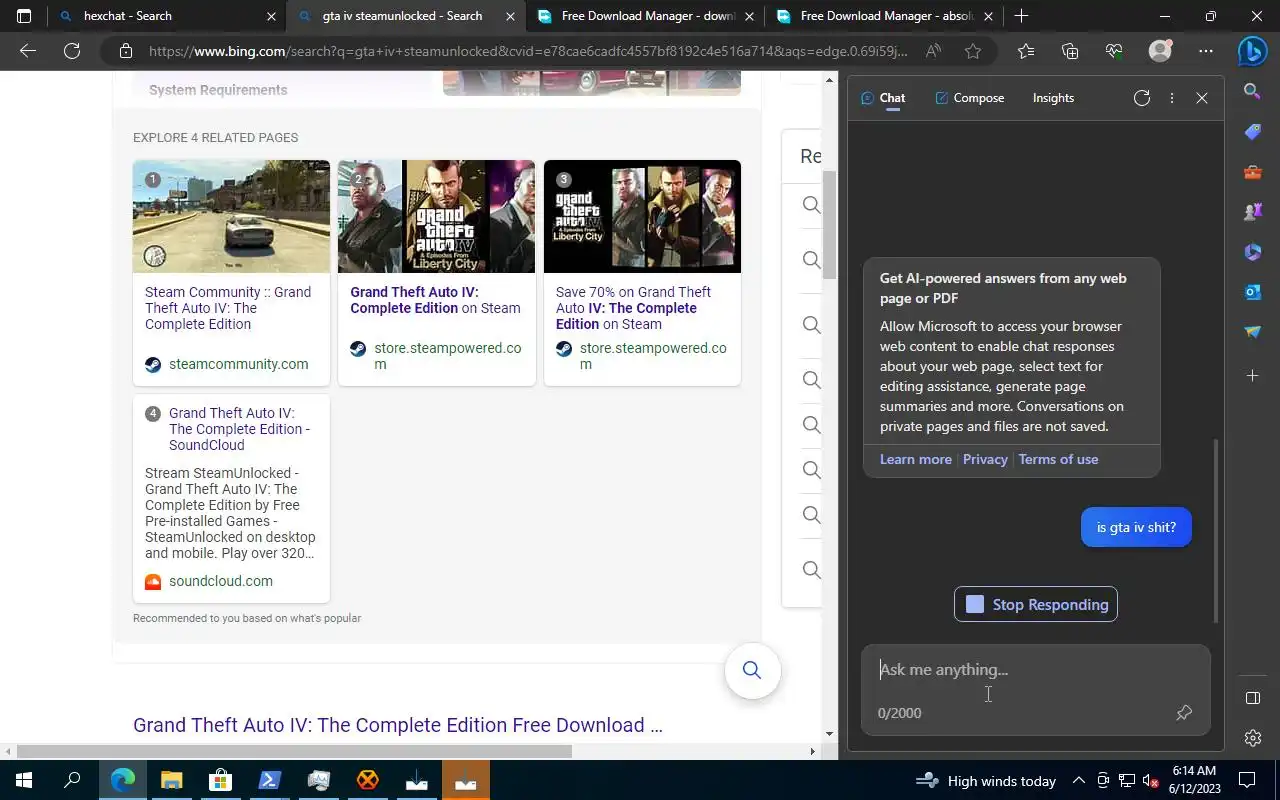Screen dimensions: 1280x800
Task: Click the Liberty City thumbnail numbered 2
Action: [436, 216]
